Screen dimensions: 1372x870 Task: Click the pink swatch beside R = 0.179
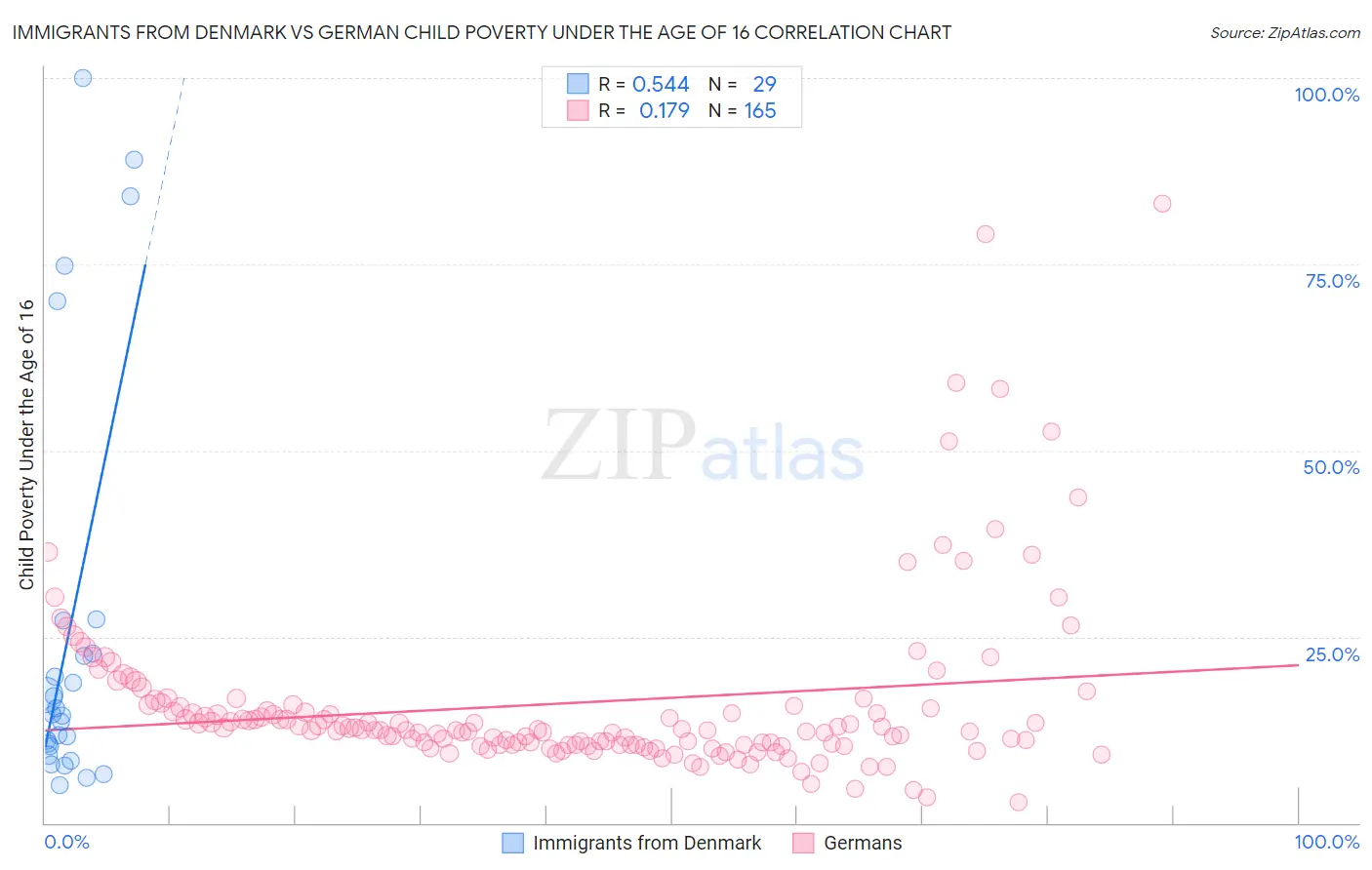pos(579,110)
